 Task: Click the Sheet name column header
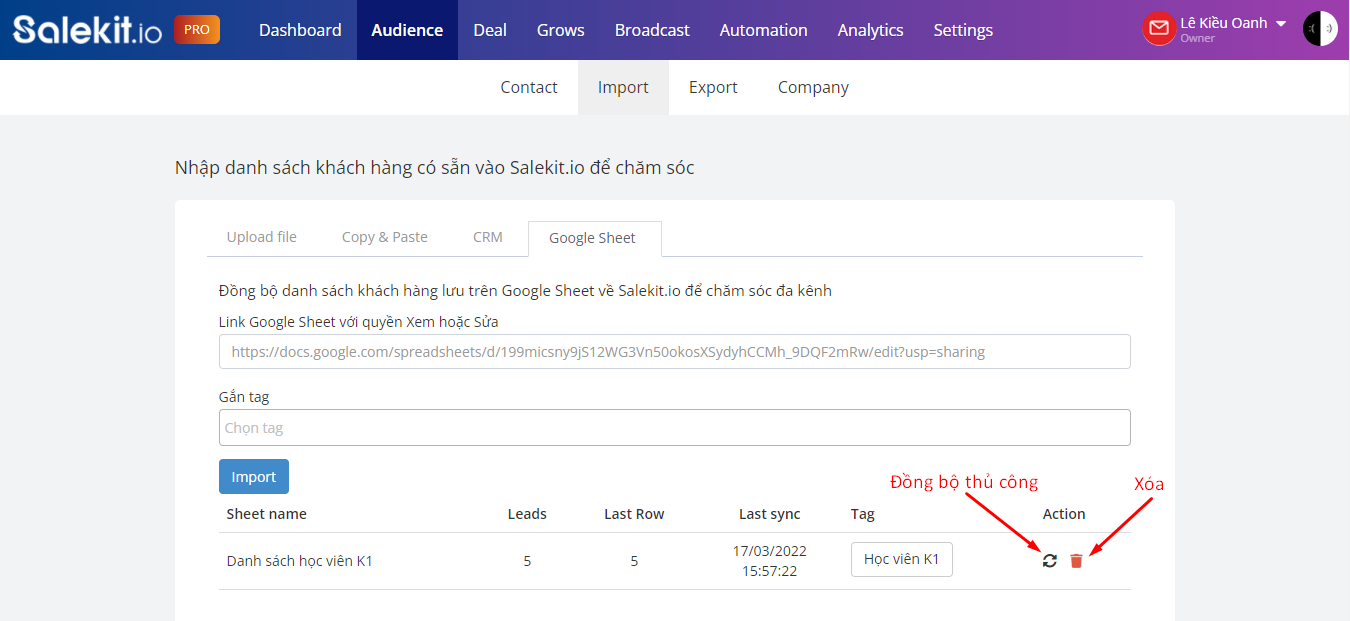coord(267,514)
